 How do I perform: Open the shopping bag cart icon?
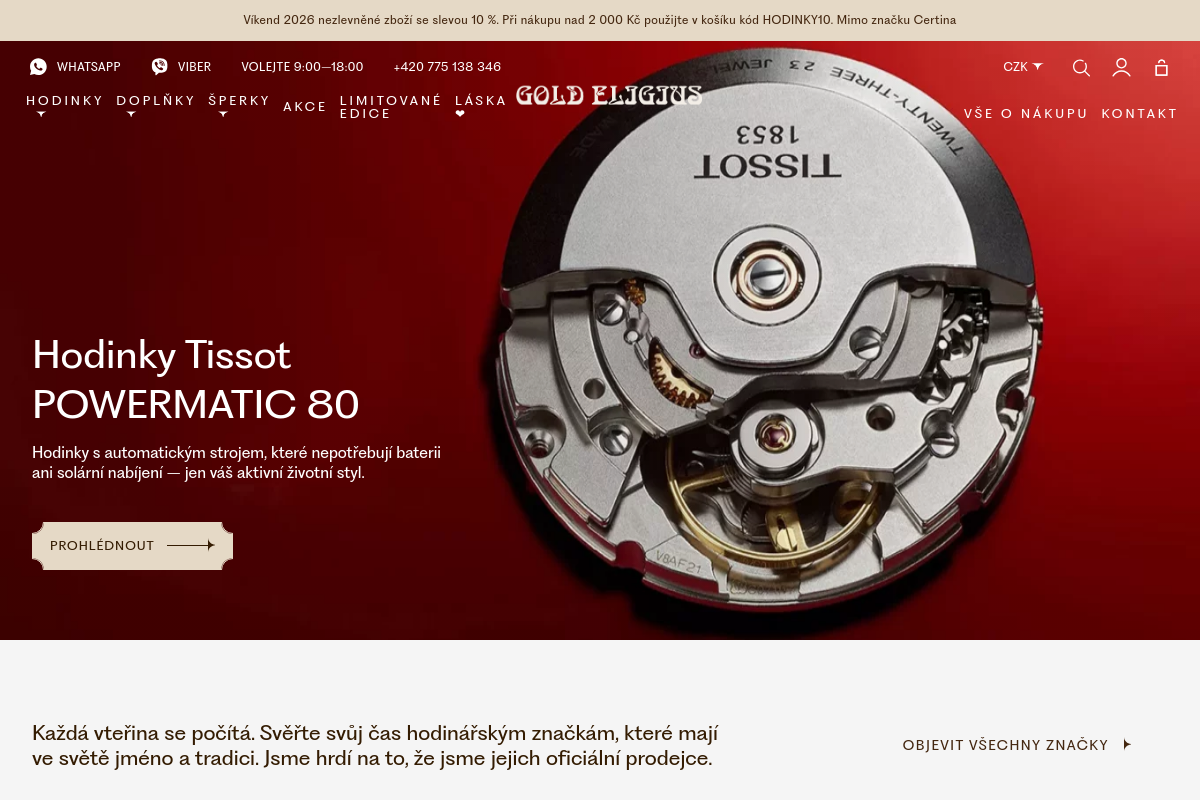(x=1161, y=67)
